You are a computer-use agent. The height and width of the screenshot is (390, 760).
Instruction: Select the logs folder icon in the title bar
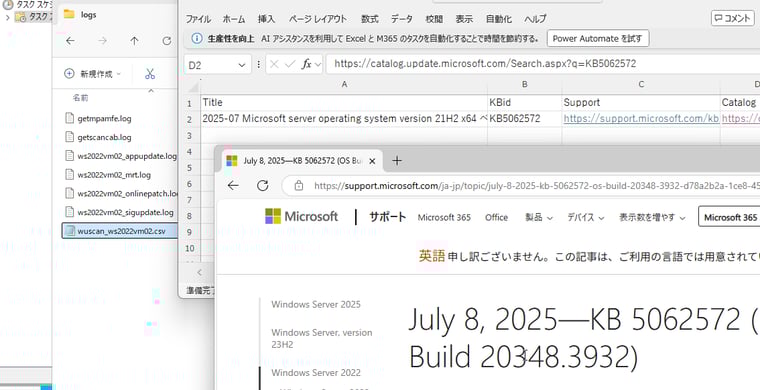pyautogui.click(x=69, y=14)
